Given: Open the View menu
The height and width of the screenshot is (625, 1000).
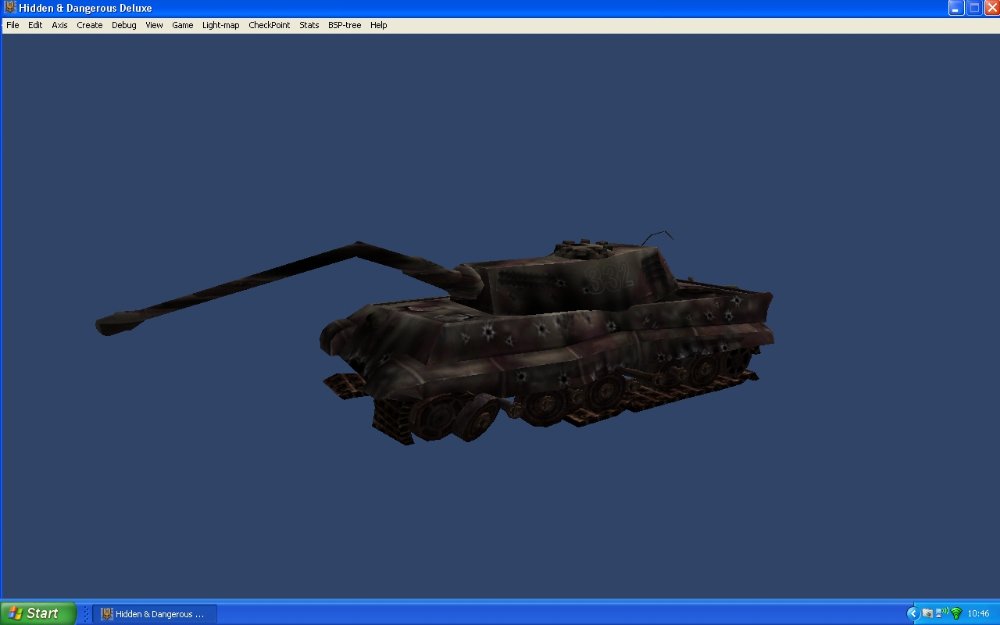Looking at the screenshot, I should [x=154, y=26].
